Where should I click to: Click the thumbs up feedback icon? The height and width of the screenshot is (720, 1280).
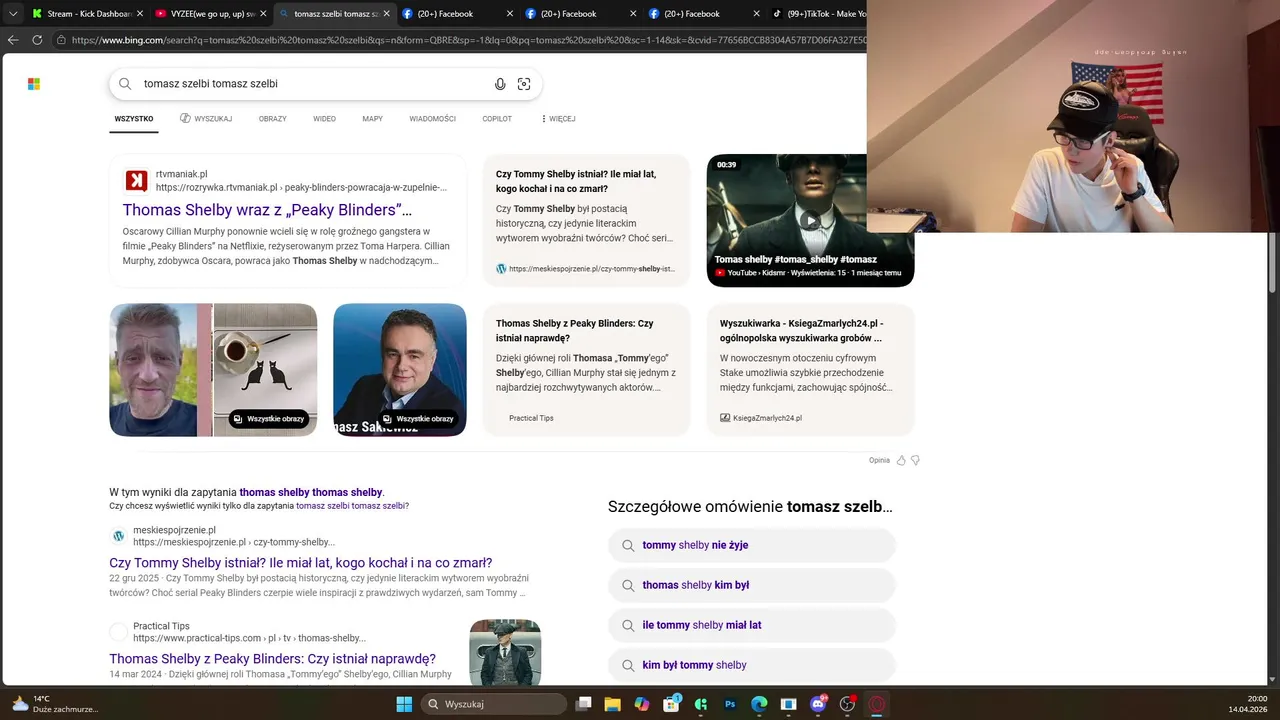(x=901, y=460)
